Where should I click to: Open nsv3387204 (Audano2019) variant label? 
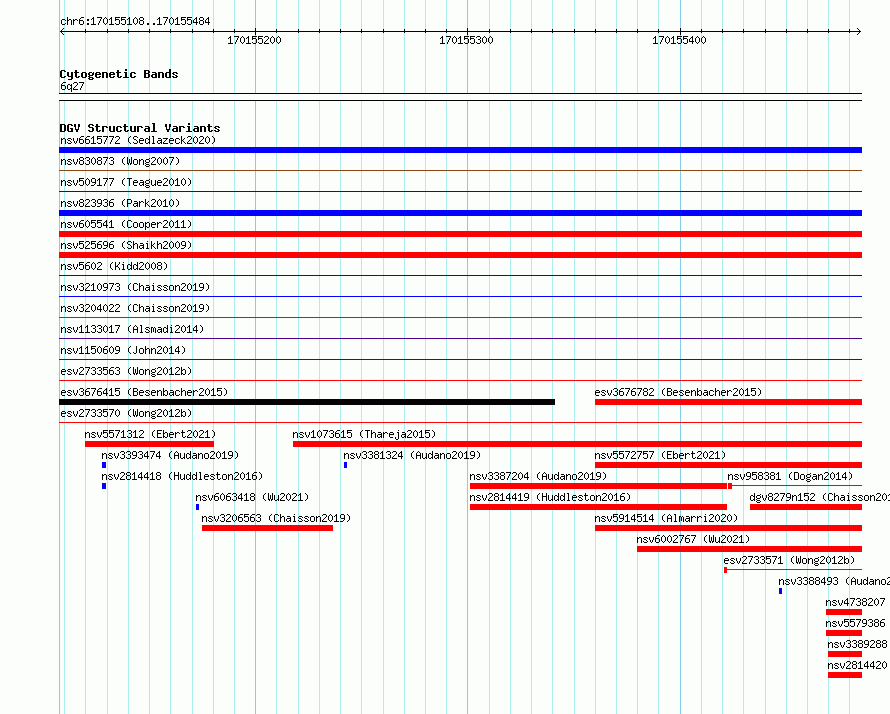pyautogui.click(x=538, y=476)
